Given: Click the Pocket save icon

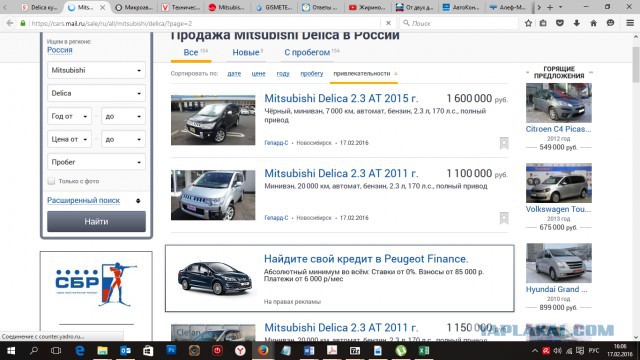Looking at the screenshot, I should [560, 23].
